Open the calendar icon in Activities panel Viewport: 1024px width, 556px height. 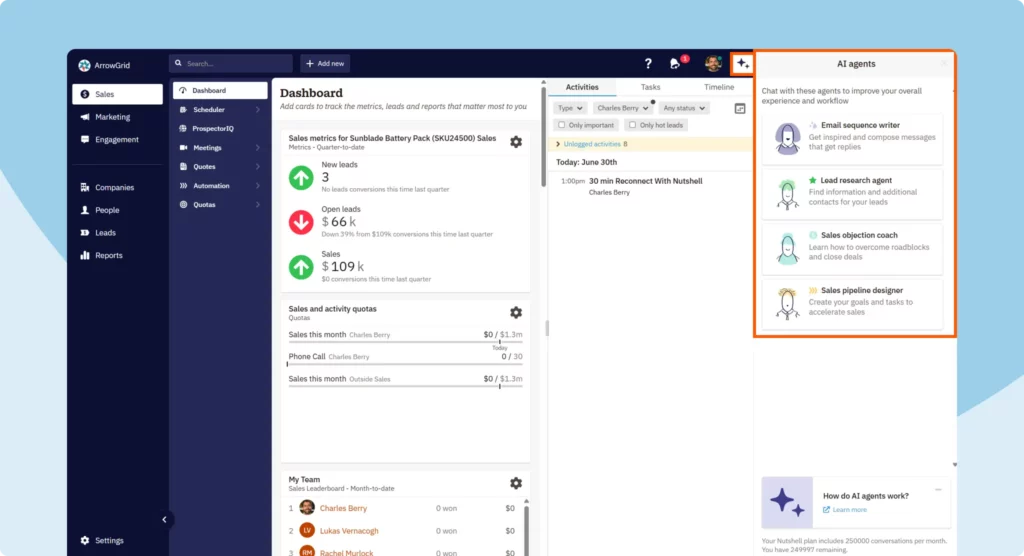(x=740, y=108)
